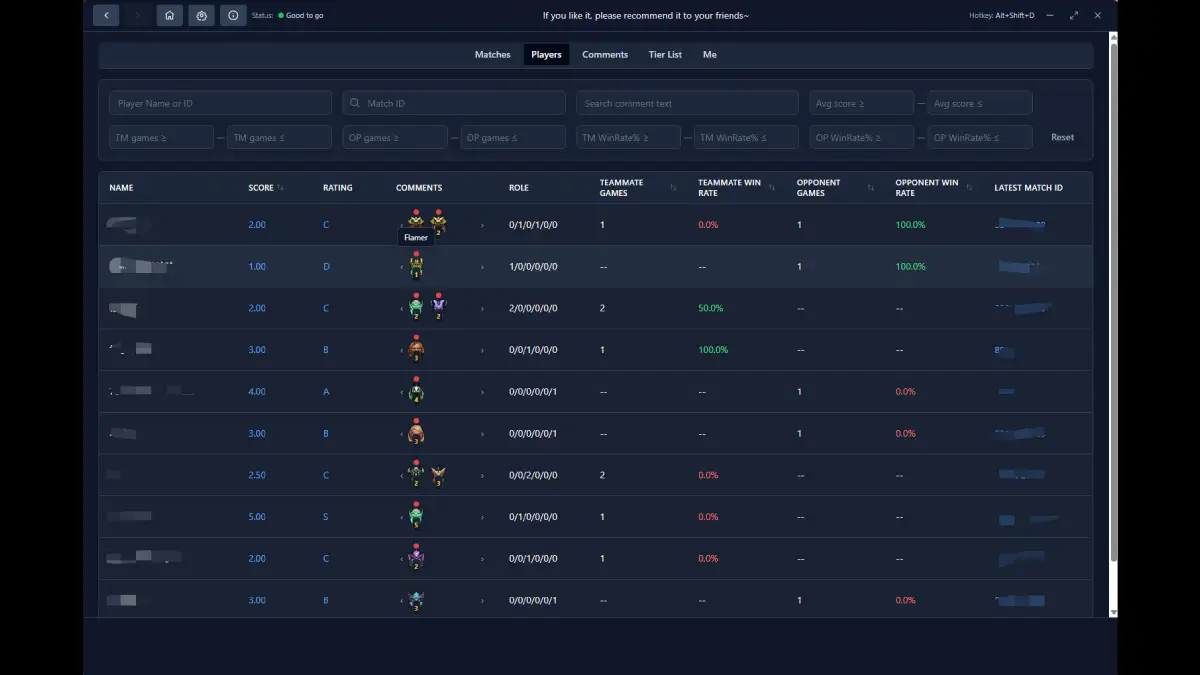Screen dimensions: 1200x675
Task: Click rating A in the 4.00 row
Action: click(326, 392)
